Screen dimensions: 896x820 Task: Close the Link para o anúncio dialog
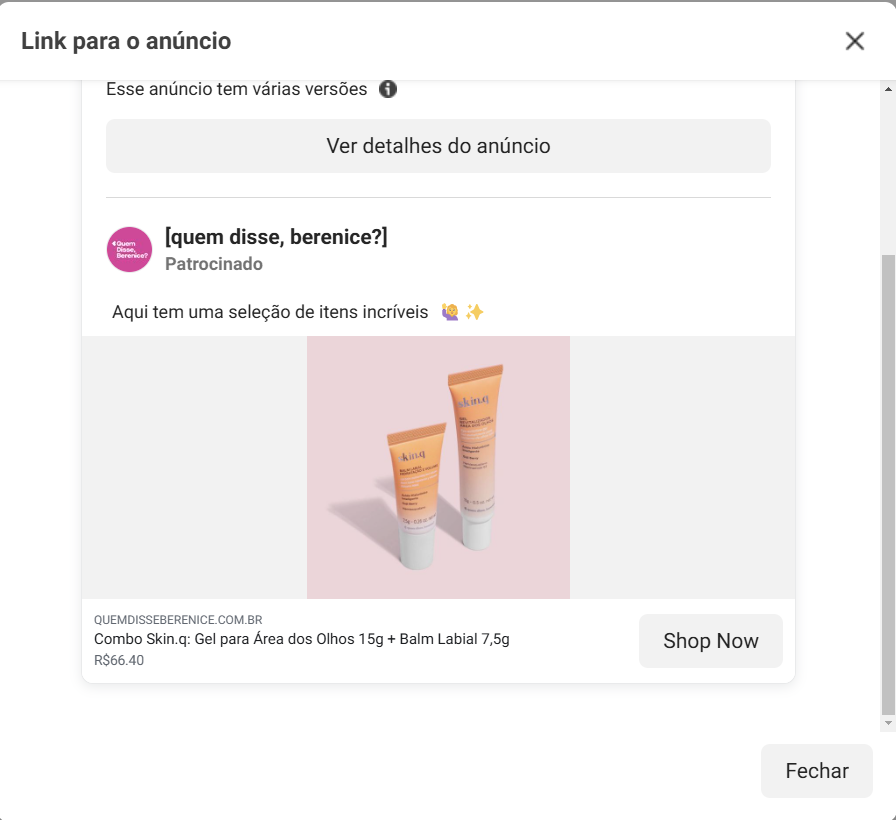[x=854, y=41]
